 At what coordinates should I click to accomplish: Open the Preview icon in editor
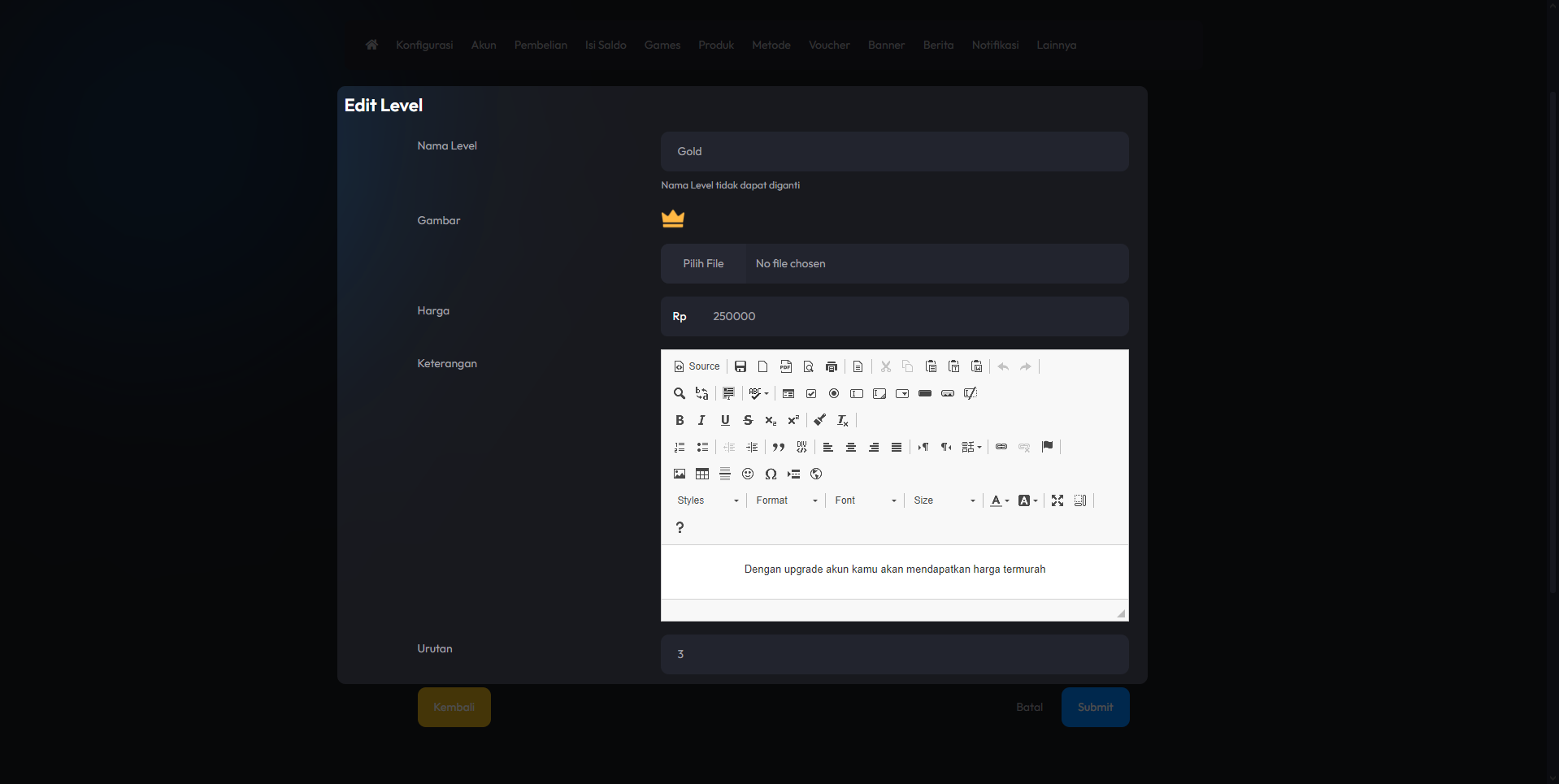click(808, 366)
